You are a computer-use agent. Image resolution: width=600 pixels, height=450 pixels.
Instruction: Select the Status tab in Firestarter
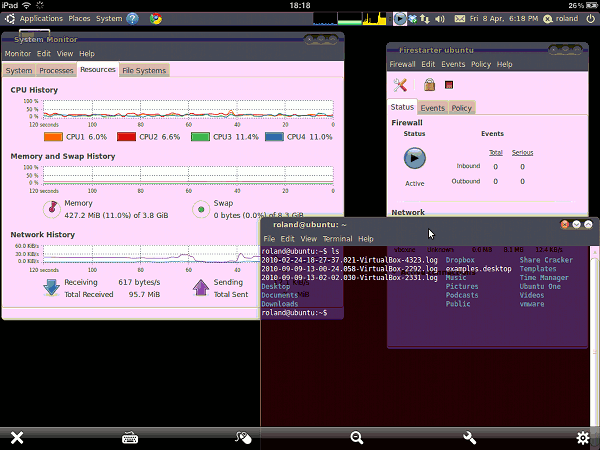tap(402, 107)
